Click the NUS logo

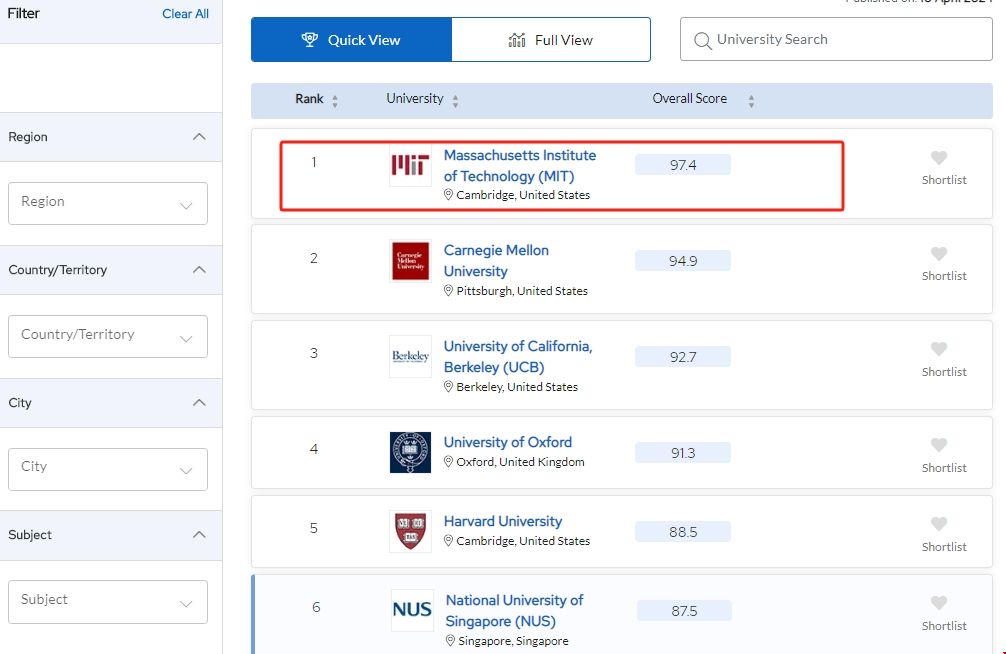pyautogui.click(x=412, y=610)
